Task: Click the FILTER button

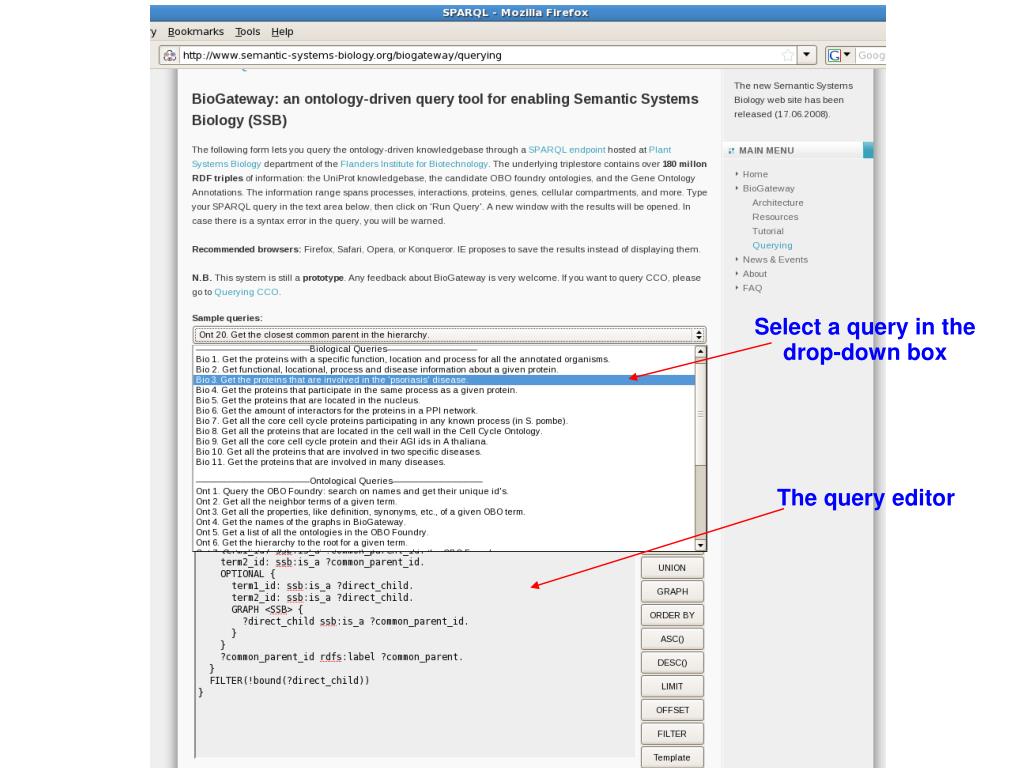Action: (x=672, y=733)
